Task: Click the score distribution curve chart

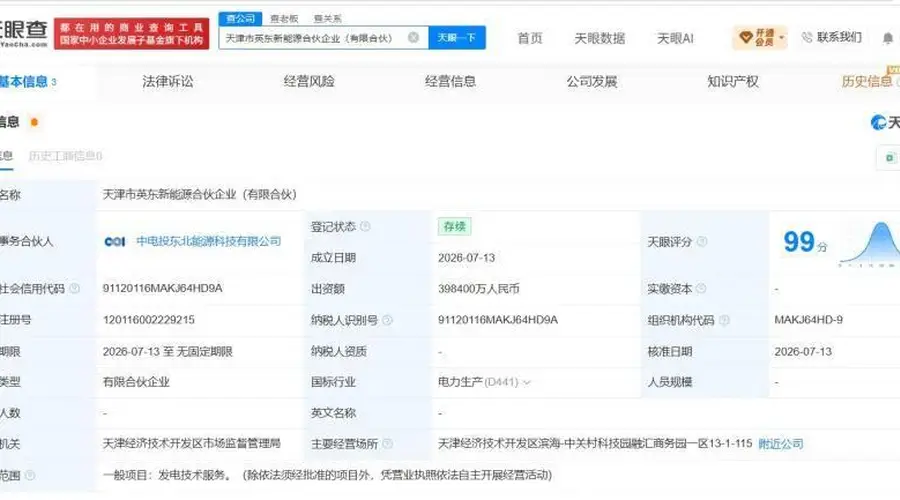Action: point(869,244)
